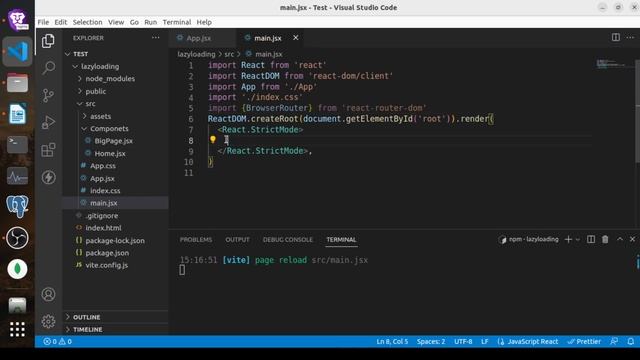Screen dimensions: 640x360
Task: Open App.css in the explorer
Action: (x=102, y=166)
